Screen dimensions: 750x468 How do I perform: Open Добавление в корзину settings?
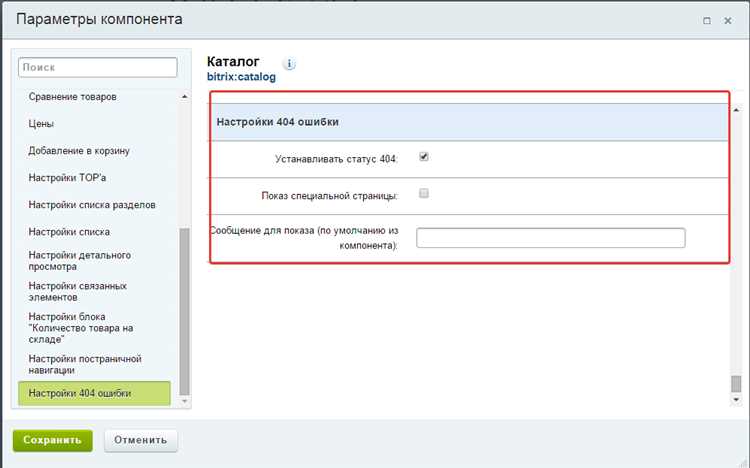79,151
